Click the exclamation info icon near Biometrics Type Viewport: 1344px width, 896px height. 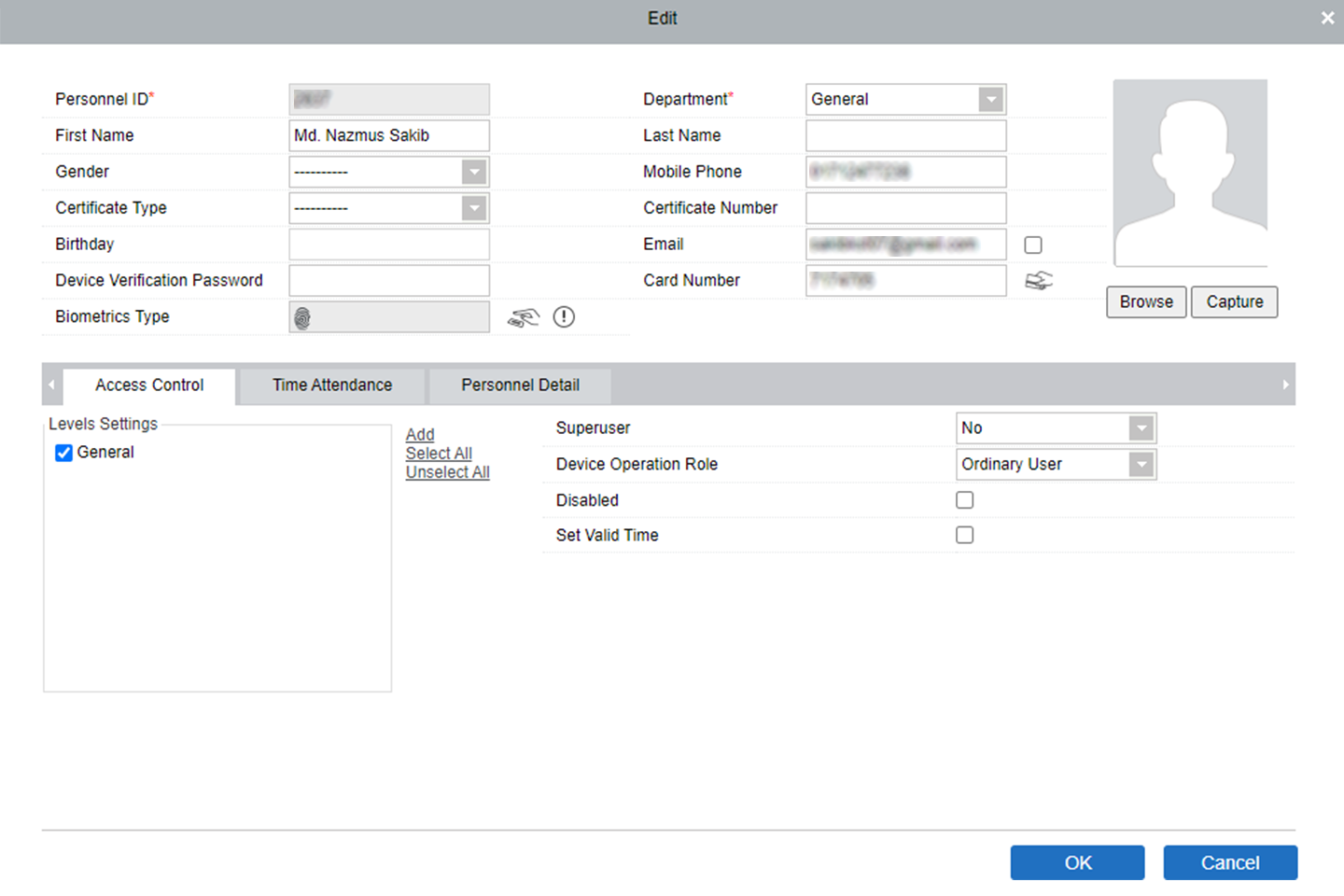click(x=564, y=317)
